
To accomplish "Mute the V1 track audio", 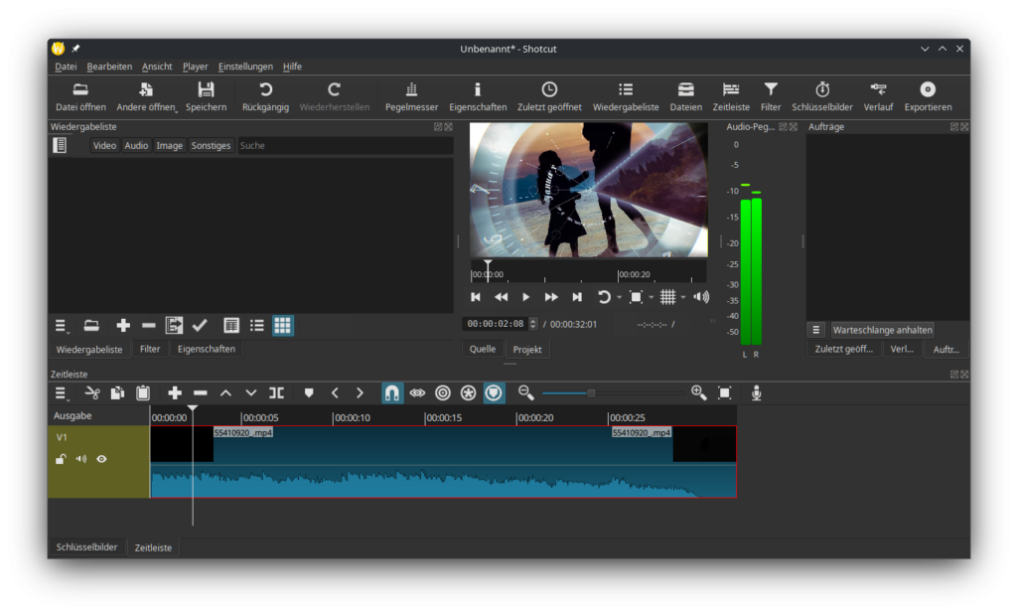I will [x=81, y=459].
